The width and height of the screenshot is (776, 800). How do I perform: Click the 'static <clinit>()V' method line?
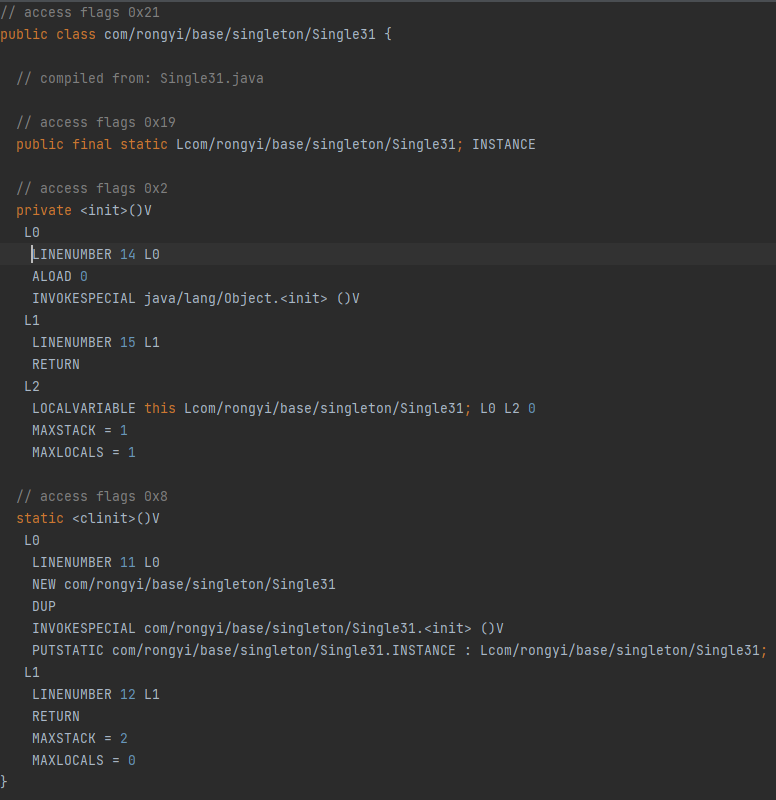click(x=88, y=518)
